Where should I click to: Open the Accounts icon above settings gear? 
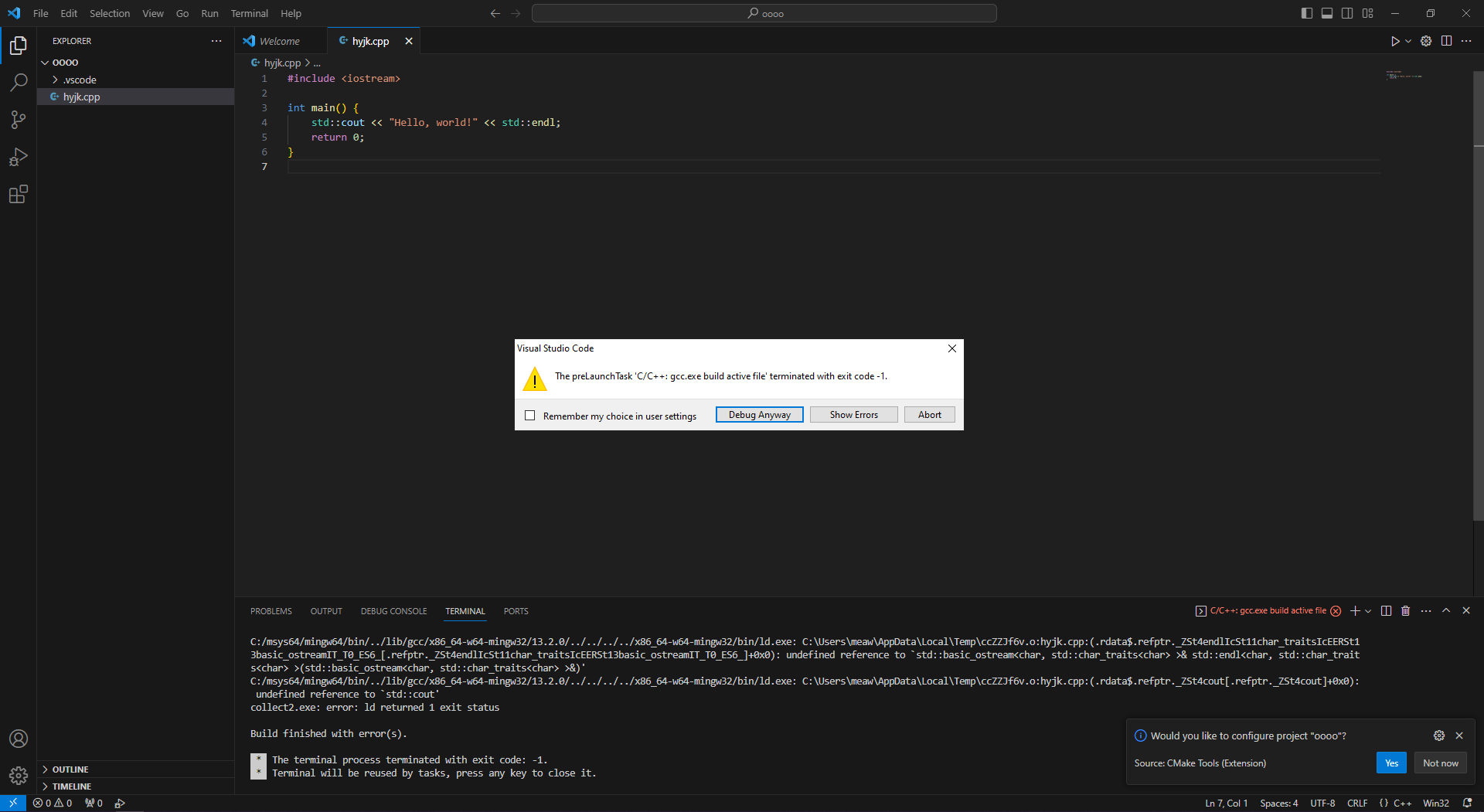[x=19, y=739]
